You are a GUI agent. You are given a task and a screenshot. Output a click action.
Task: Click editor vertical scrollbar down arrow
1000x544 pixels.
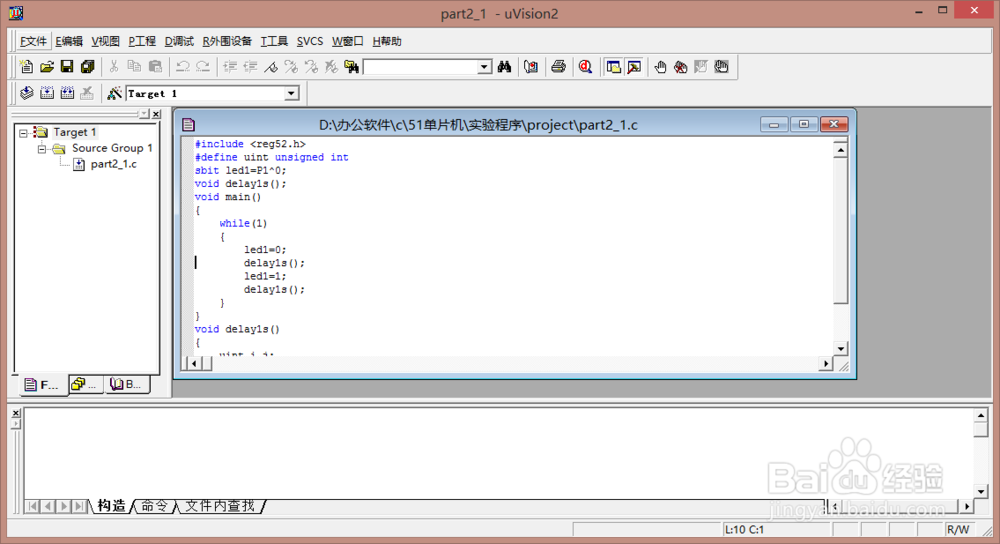click(x=841, y=348)
